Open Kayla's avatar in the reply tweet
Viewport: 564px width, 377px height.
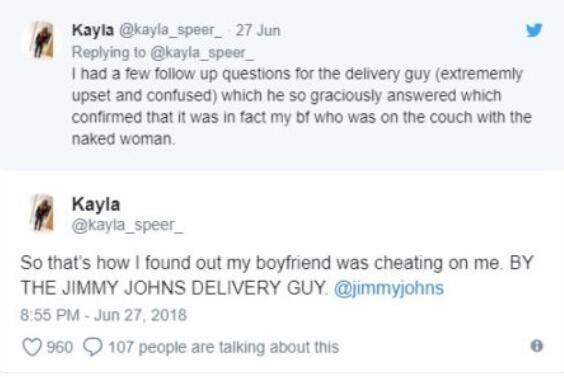coord(43,40)
